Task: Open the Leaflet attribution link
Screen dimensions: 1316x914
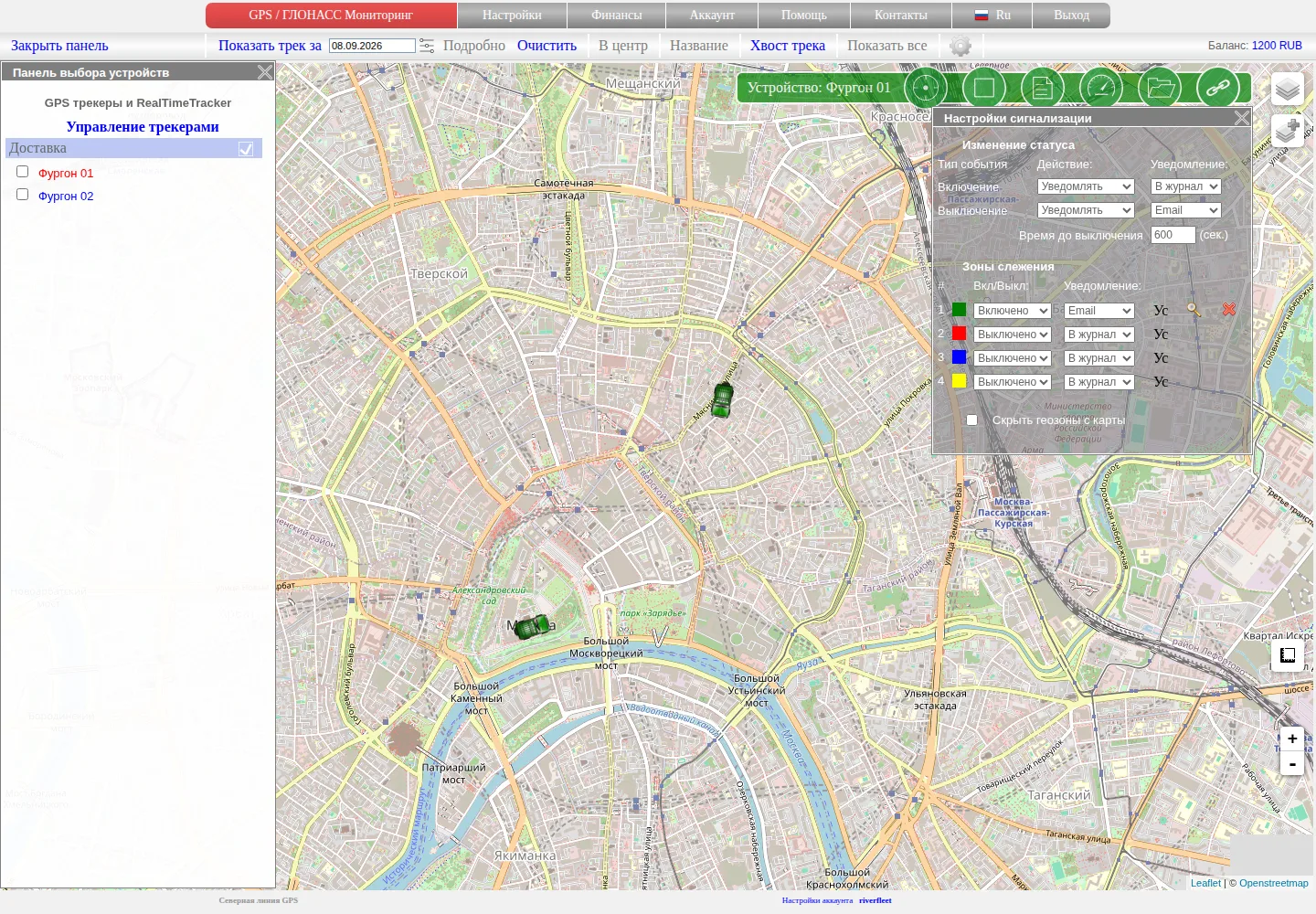Action: pos(1205,883)
